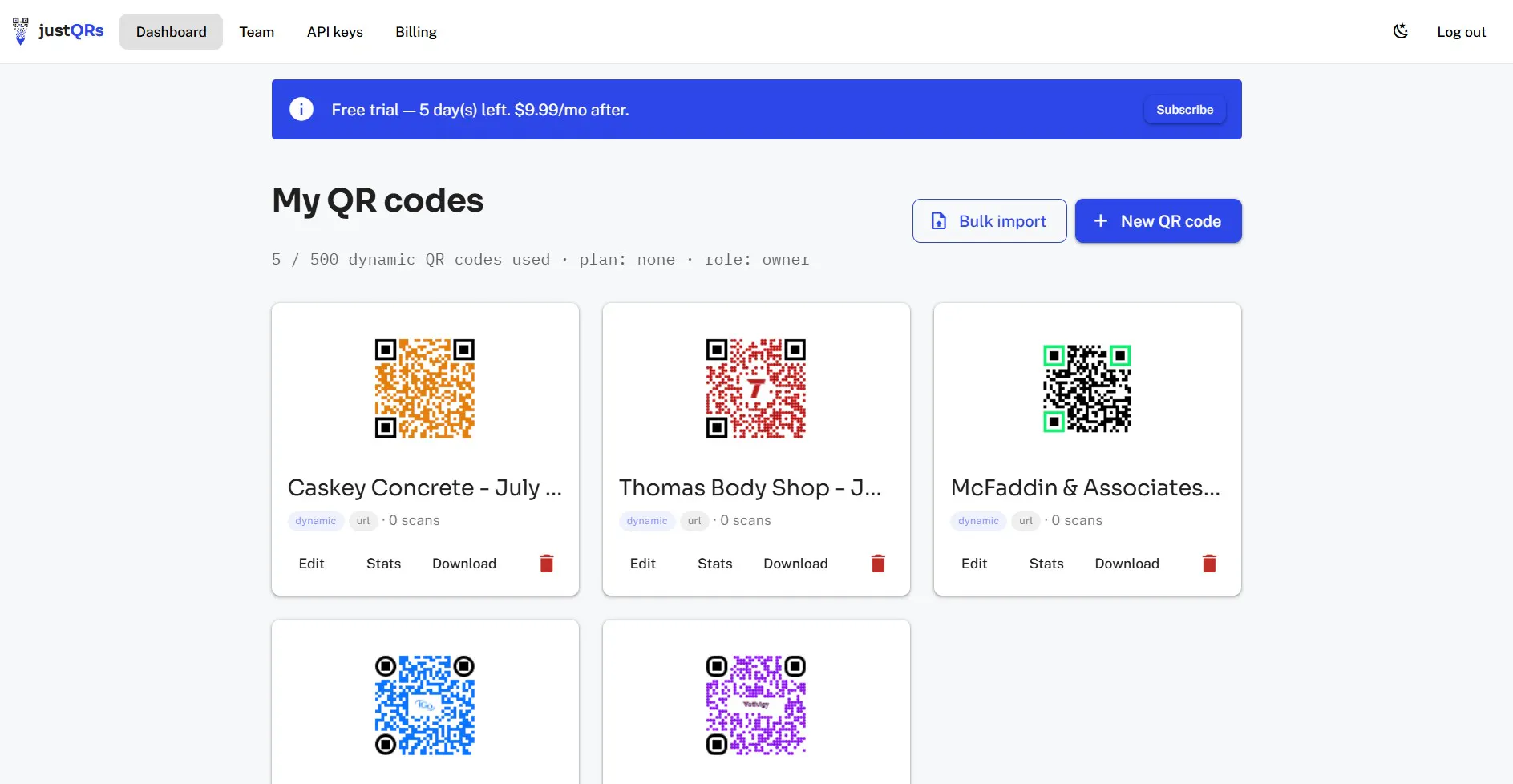
Task: Click the Caskey Concrete - July title
Action: click(425, 487)
